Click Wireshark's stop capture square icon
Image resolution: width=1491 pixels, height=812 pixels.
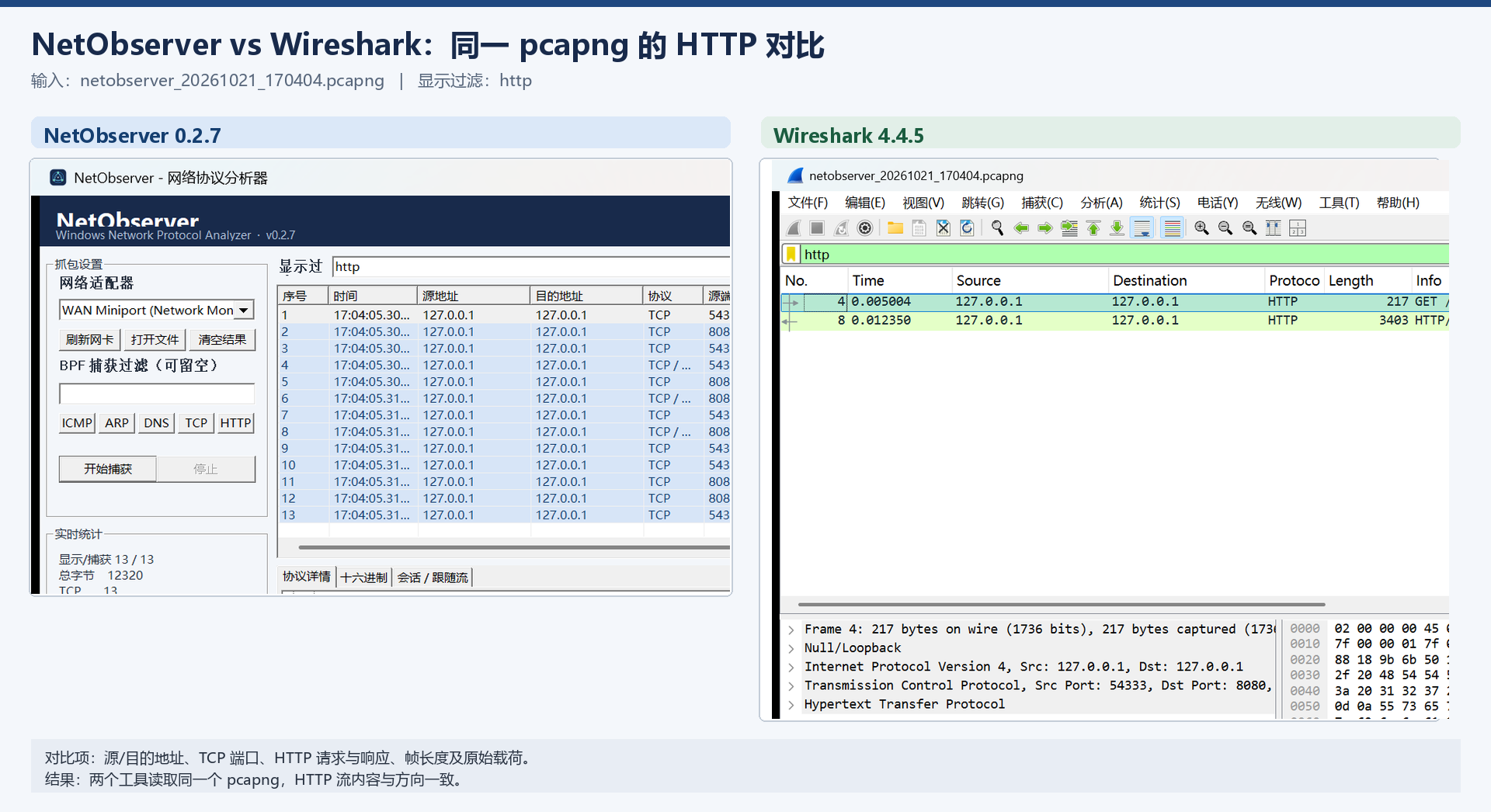[x=817, y=228]
